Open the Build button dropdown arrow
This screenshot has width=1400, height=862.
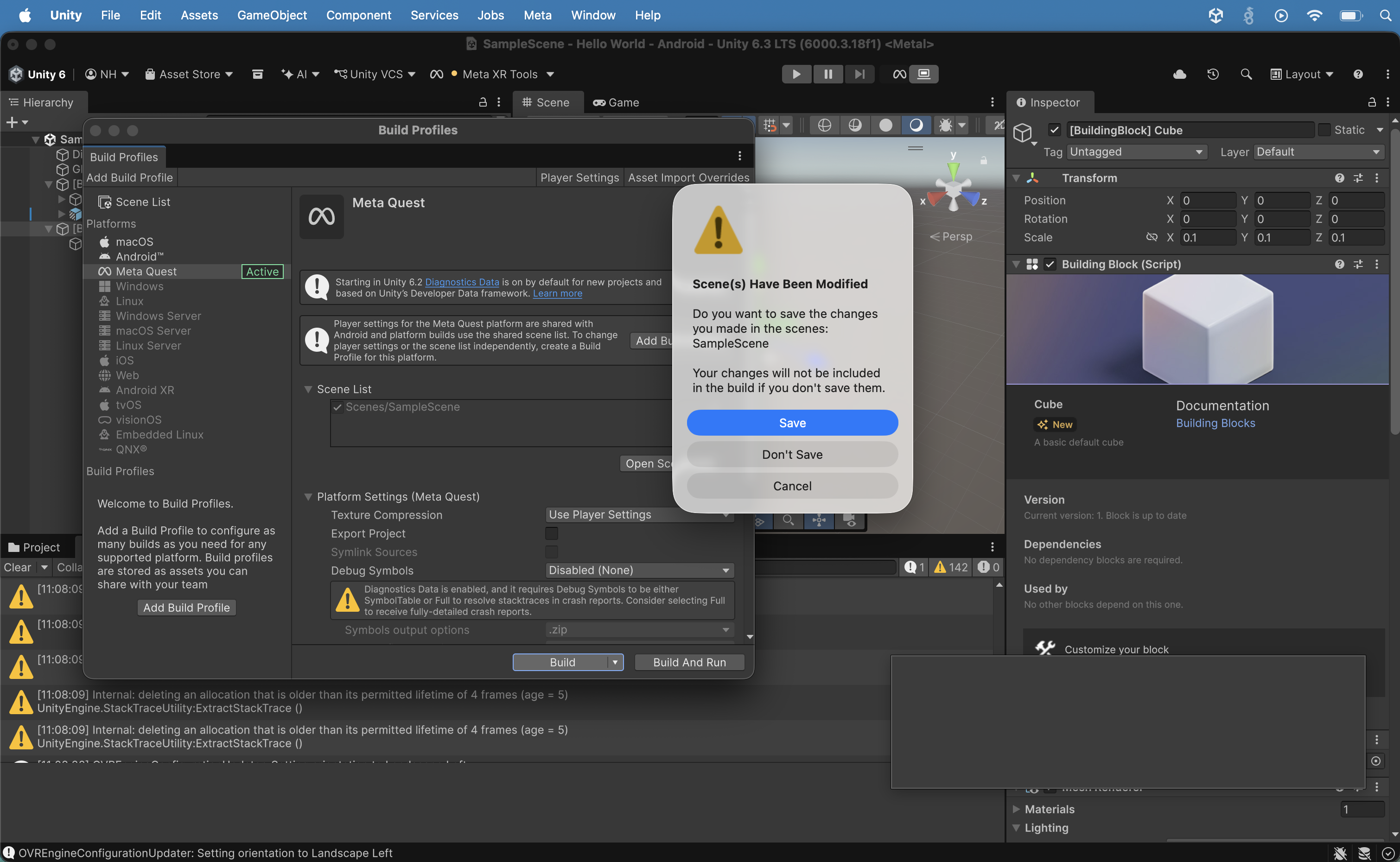coord(615,662)
